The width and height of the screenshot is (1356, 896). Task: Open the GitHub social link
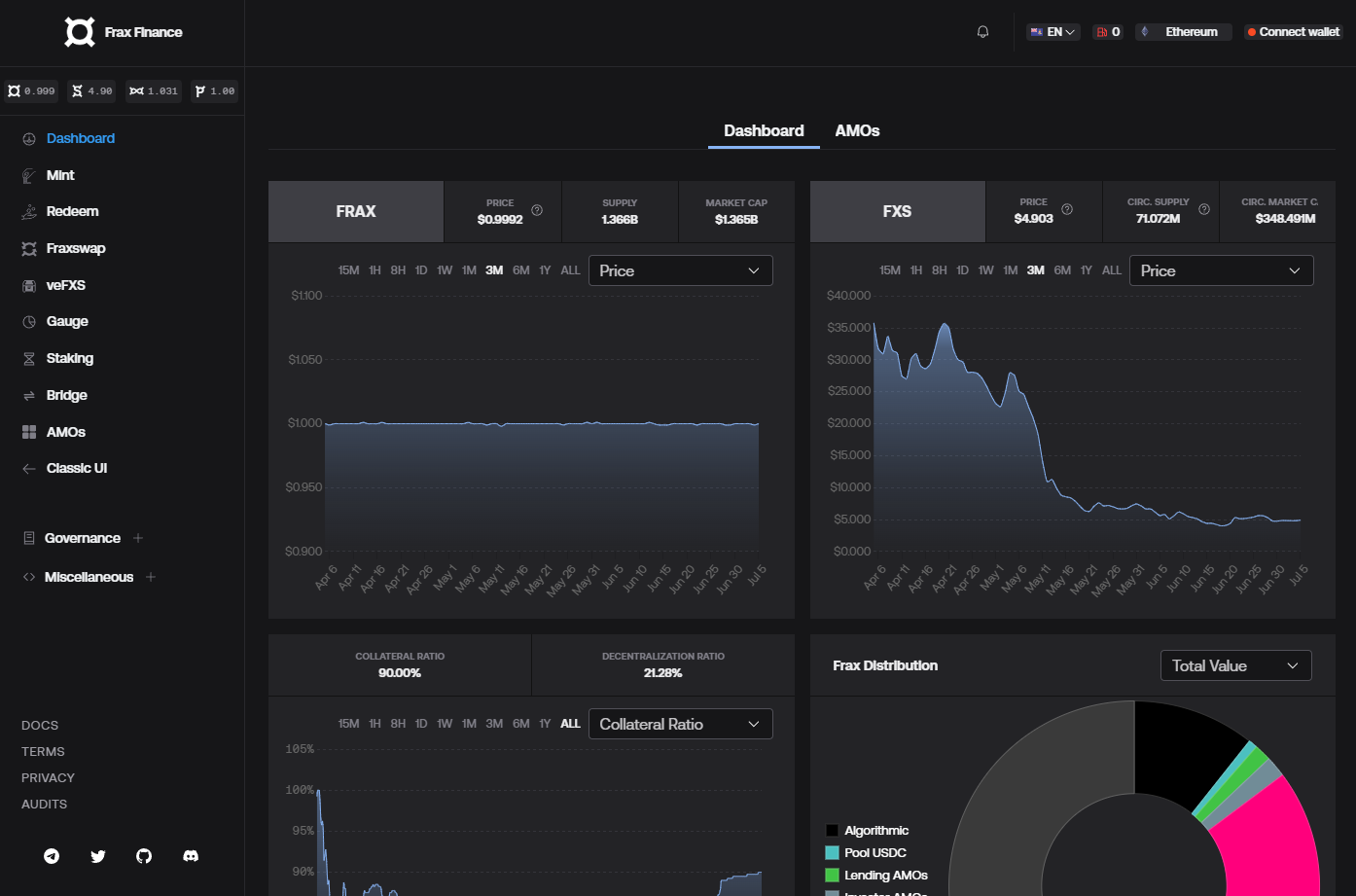[144, 856]
